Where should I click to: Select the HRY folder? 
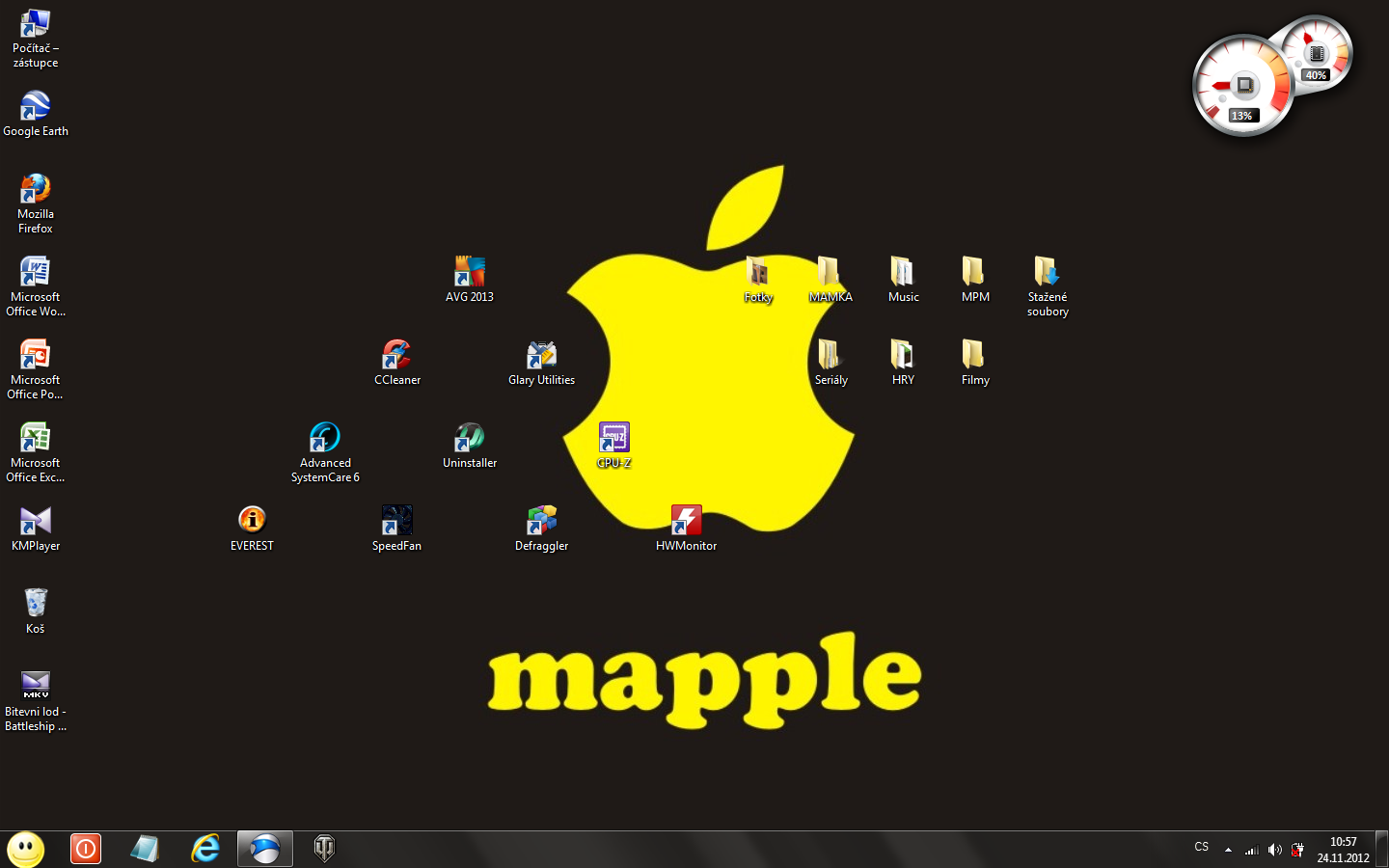[903, 363]
